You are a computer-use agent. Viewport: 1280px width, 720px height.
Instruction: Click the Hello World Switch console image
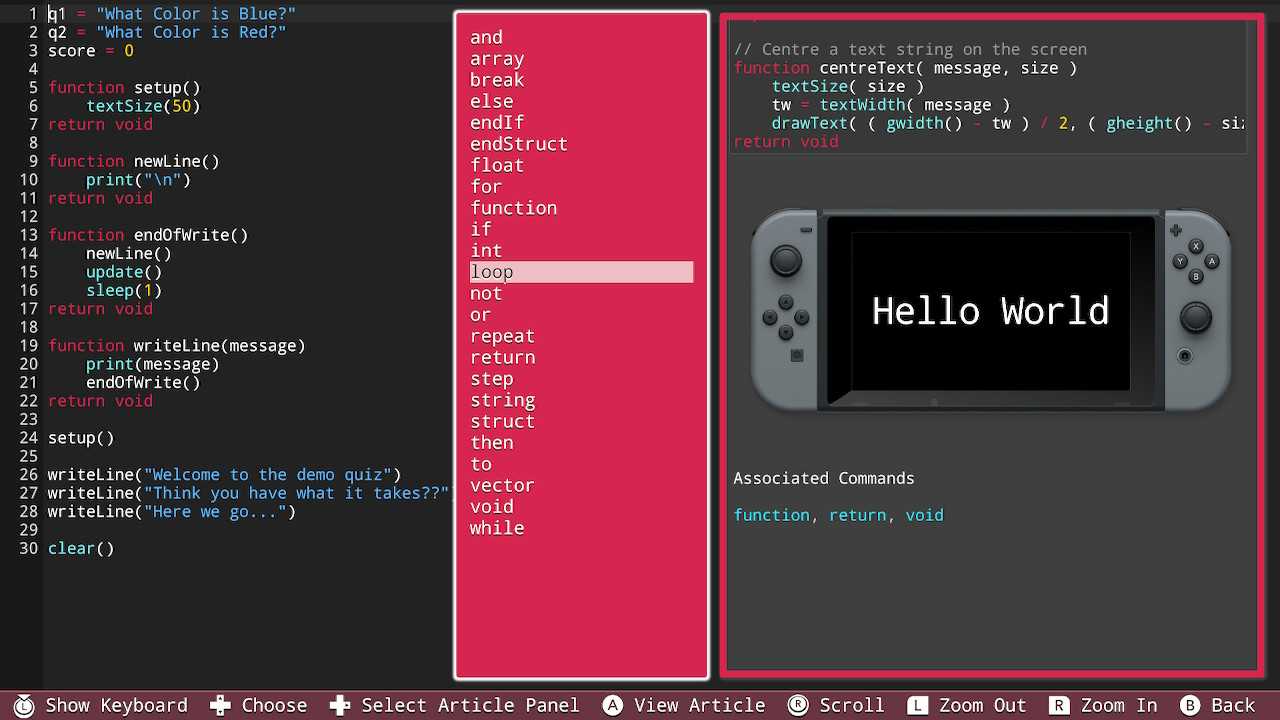click(x=990, y=310)
